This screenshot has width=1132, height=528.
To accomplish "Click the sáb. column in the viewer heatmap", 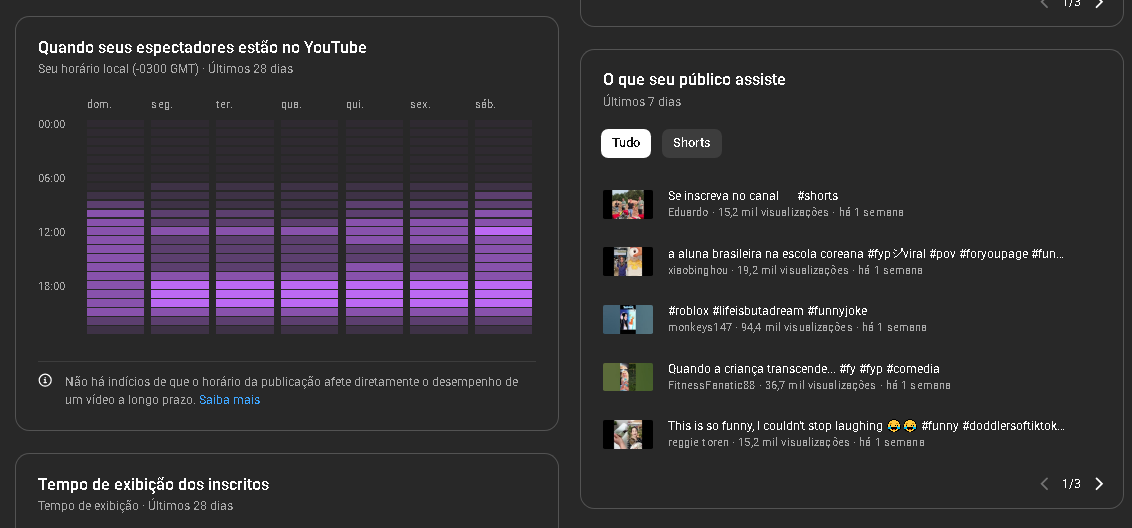I will (503, 227).
